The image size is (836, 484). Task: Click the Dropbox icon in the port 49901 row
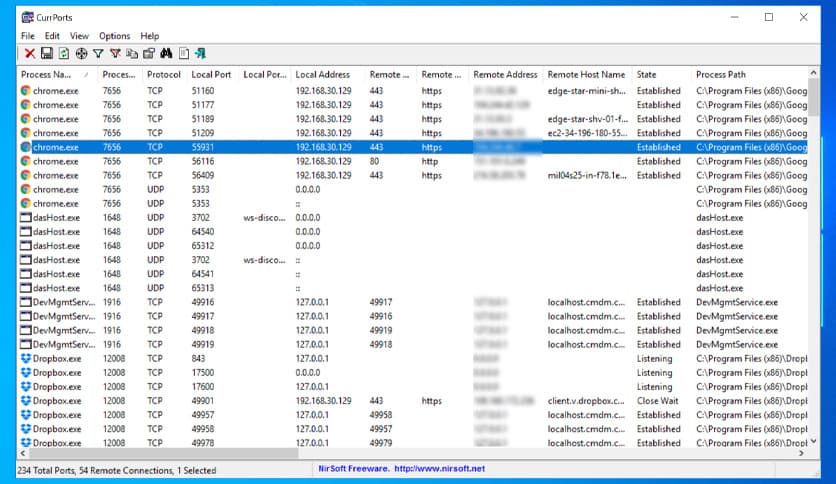pyautogui.click(x=26, y=400)
